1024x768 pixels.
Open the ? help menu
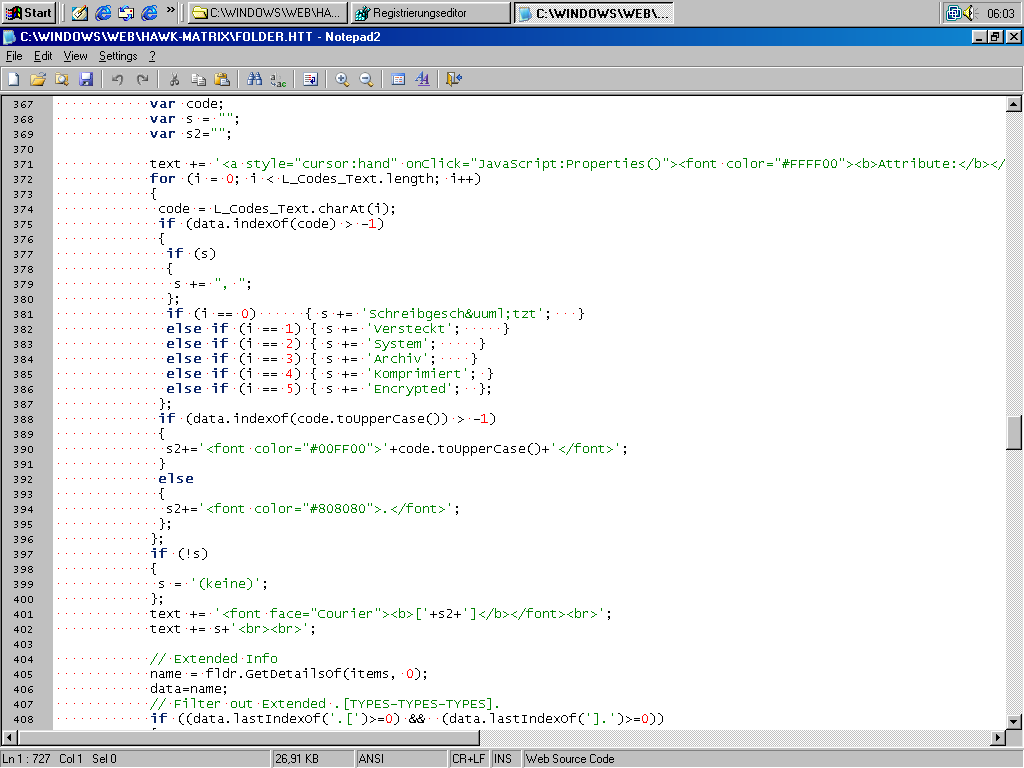pos(152,56)
